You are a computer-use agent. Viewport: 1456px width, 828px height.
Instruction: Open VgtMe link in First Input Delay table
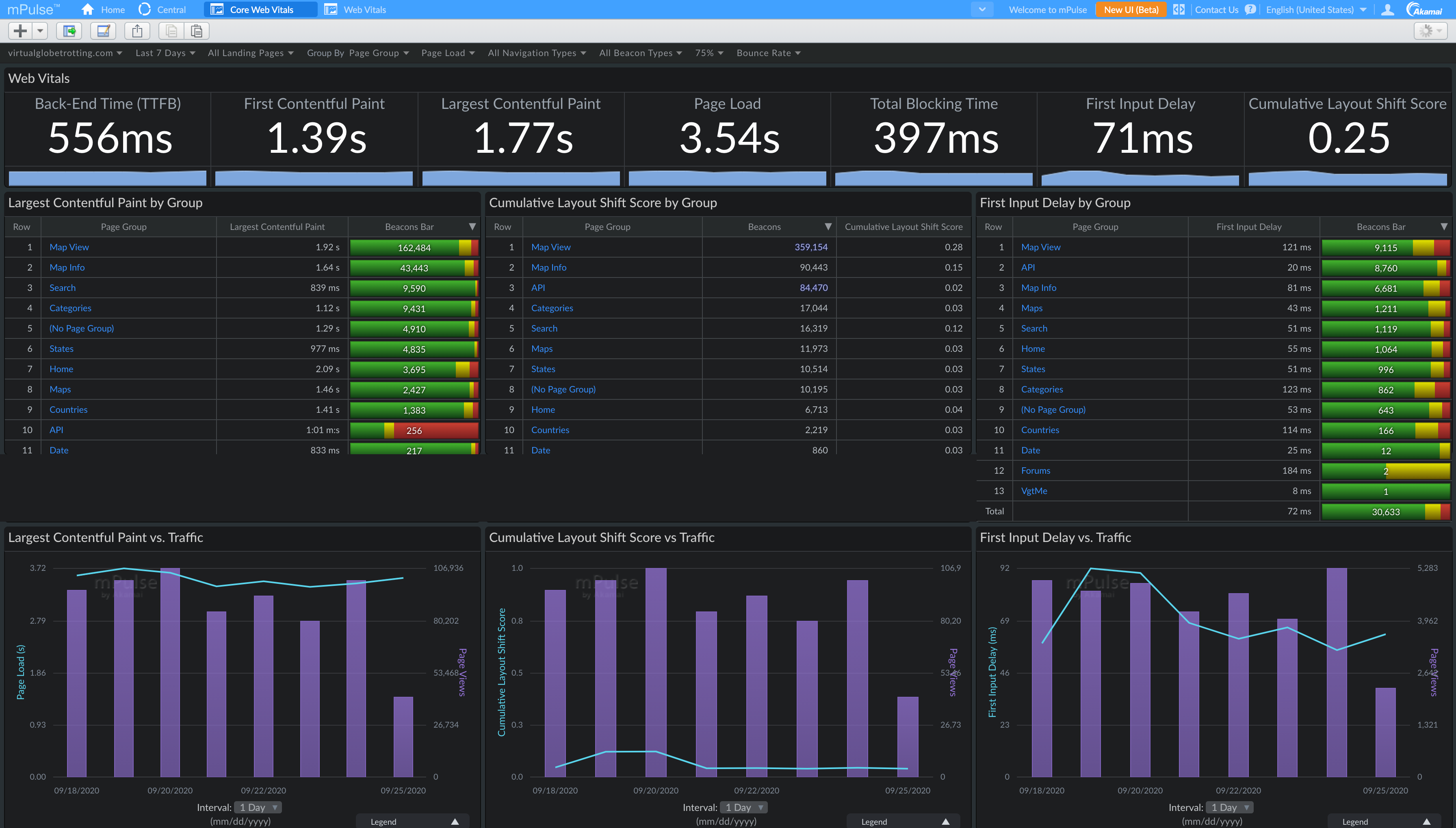(x=1033, y=491)
